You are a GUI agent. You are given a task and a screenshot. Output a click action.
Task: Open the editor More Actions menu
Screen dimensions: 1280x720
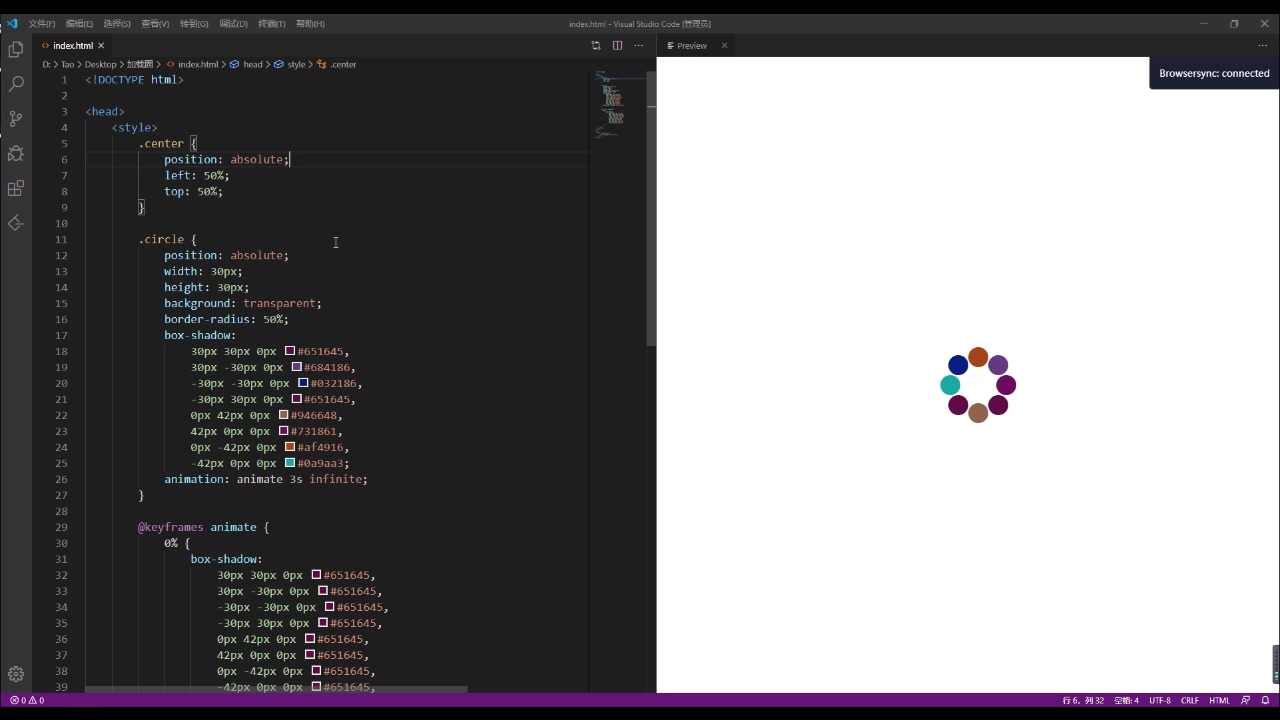638,45
